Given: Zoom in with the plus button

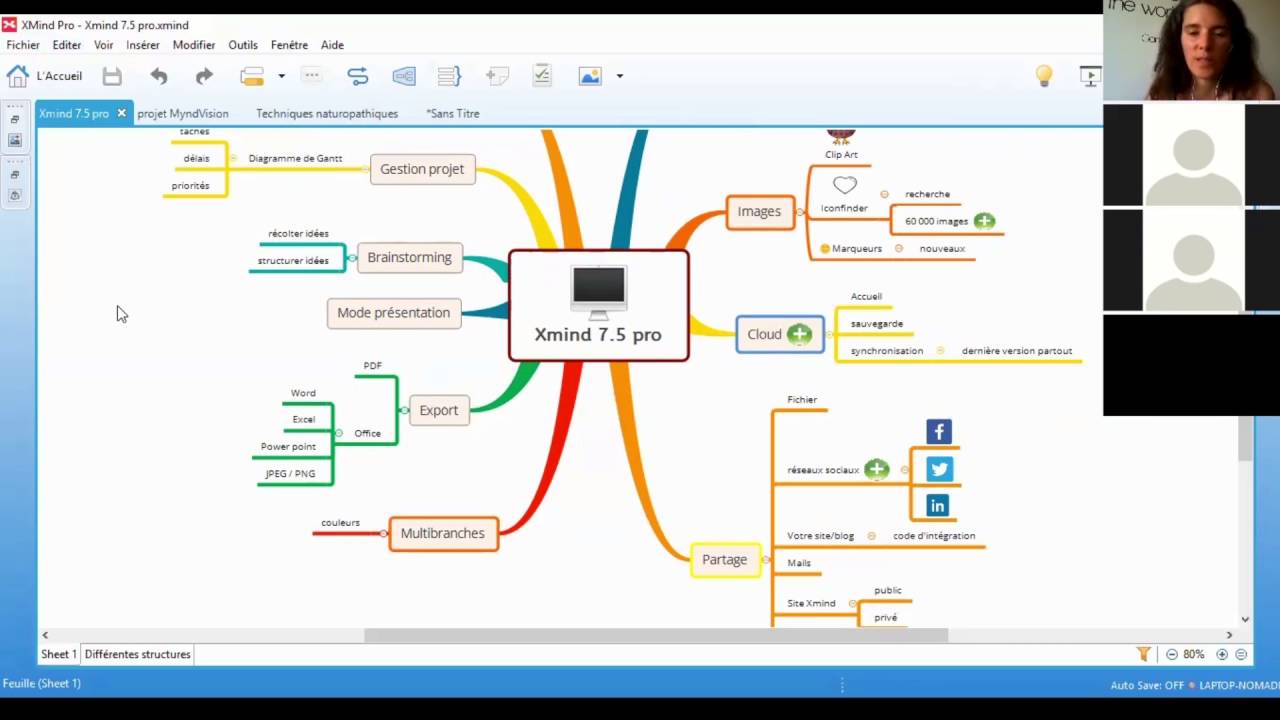Looking at the screenshot, I should (1222, 654).
